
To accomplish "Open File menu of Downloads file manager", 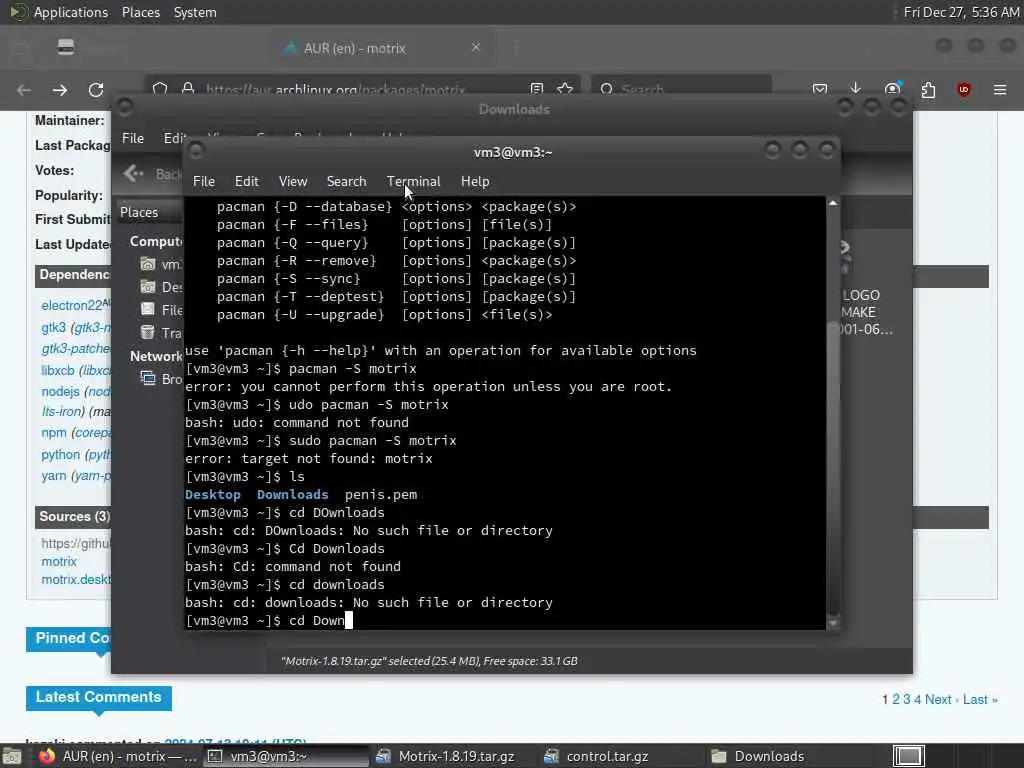I will 133,138.
